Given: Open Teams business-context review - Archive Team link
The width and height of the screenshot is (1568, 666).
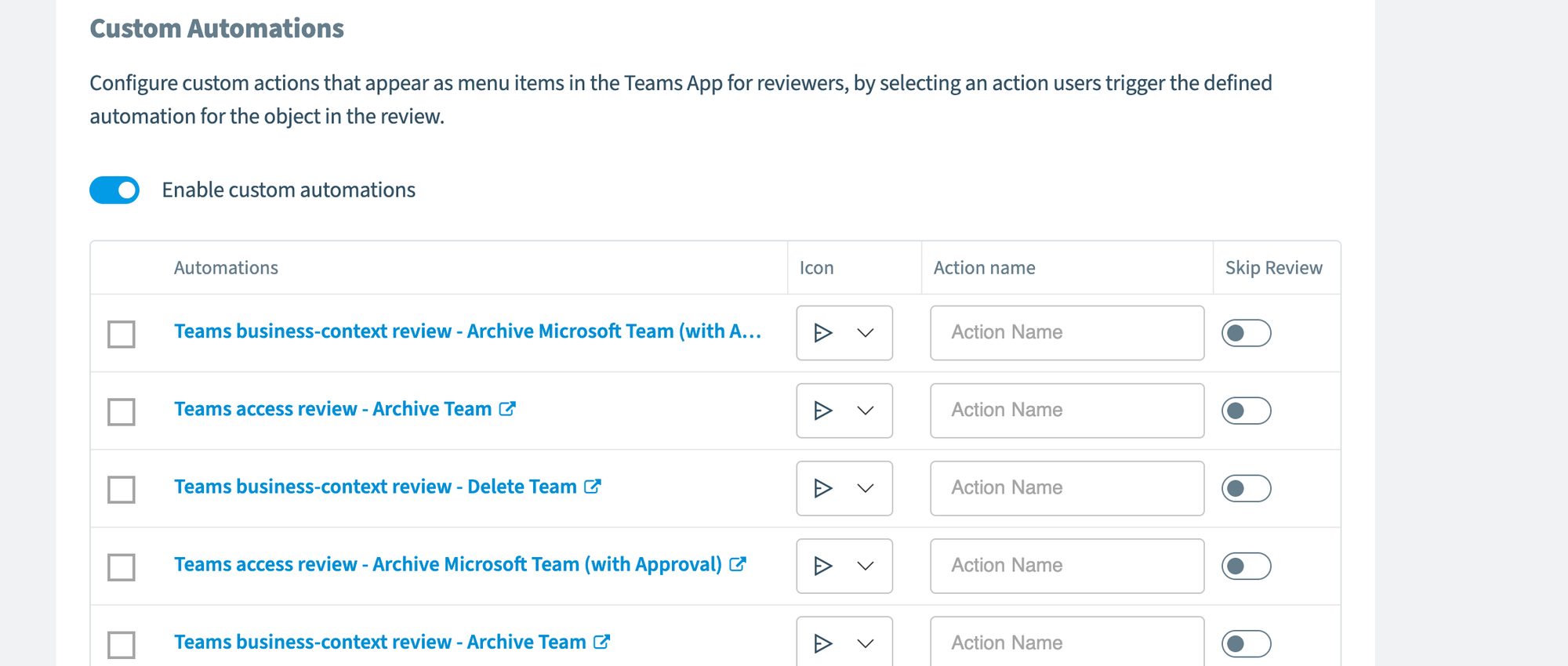Looking at the screenshot, I should [379, 642].
